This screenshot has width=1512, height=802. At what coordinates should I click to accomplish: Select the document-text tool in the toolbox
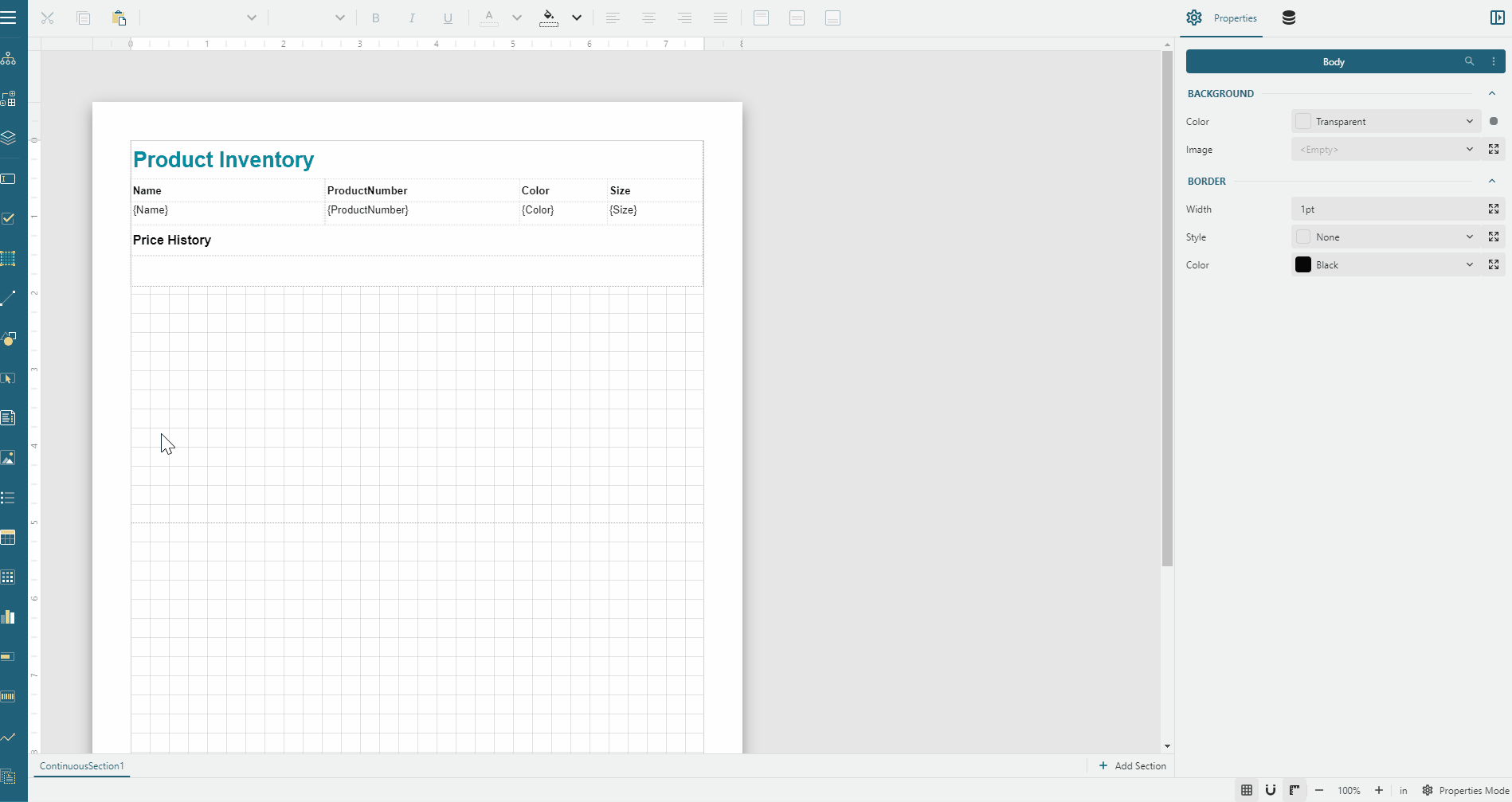point(9,418)
